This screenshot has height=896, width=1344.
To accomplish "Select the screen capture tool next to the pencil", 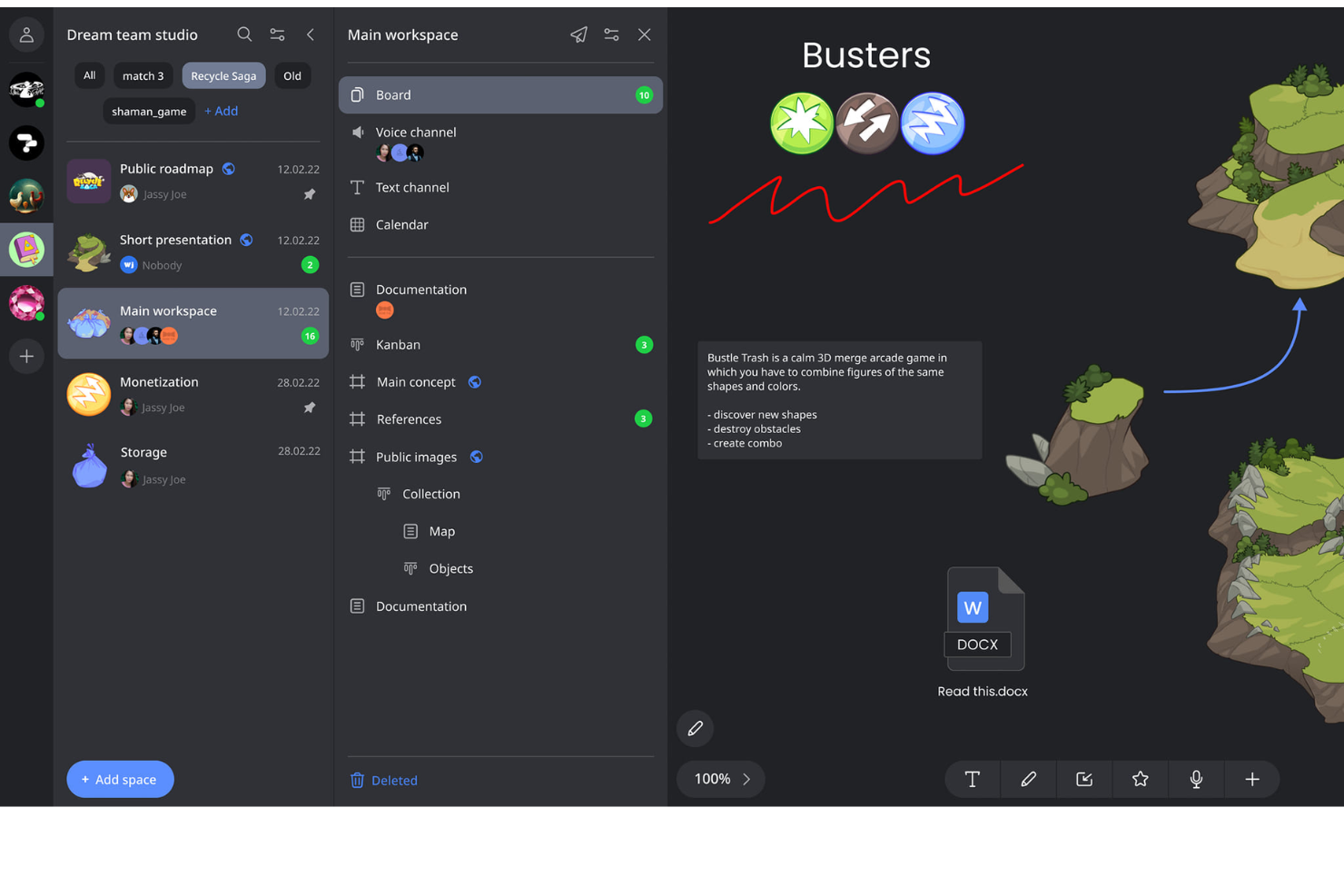I will [1084, 779].
